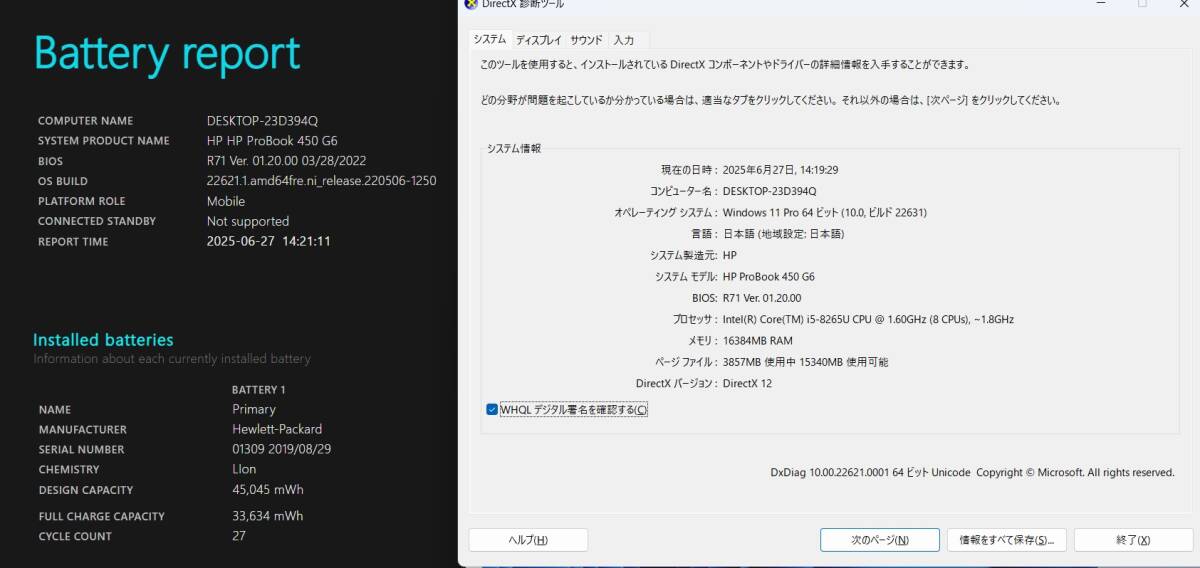
Task: Click システム製造元 value HP
Action: pos(729,255)
